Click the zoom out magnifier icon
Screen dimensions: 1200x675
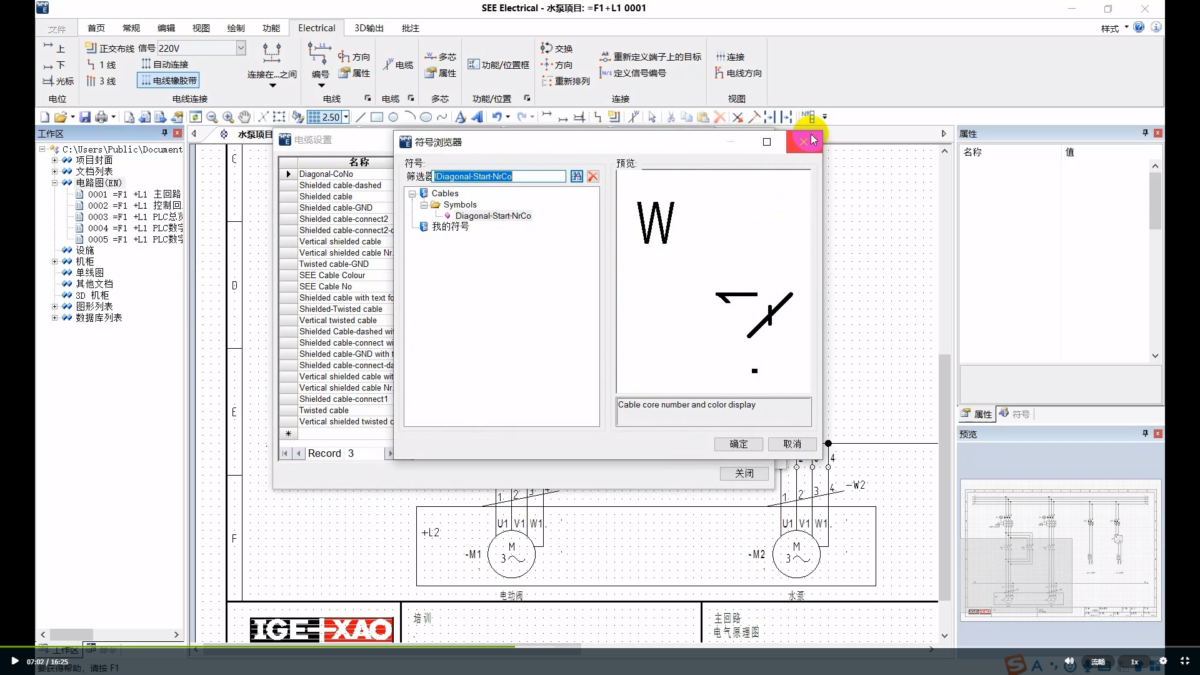(x=212, y=117)
